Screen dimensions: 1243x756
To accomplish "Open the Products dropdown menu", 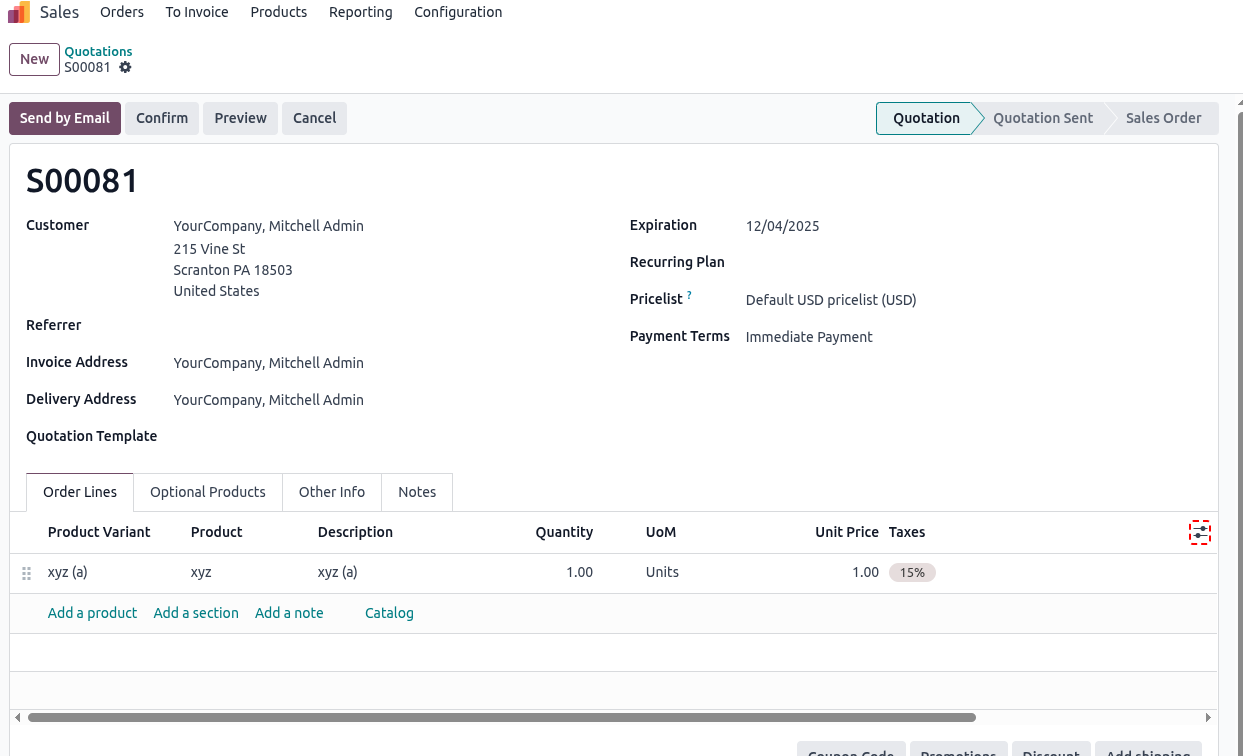I will click(x=278, y=12).
